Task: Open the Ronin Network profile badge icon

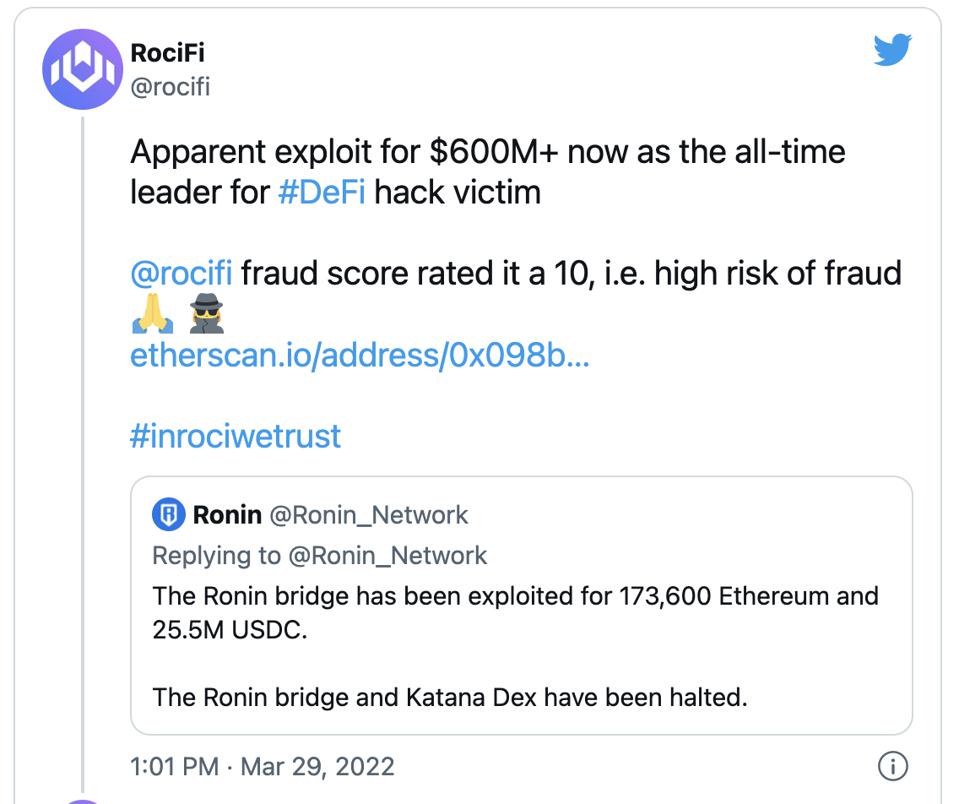Action: [168, 514]
